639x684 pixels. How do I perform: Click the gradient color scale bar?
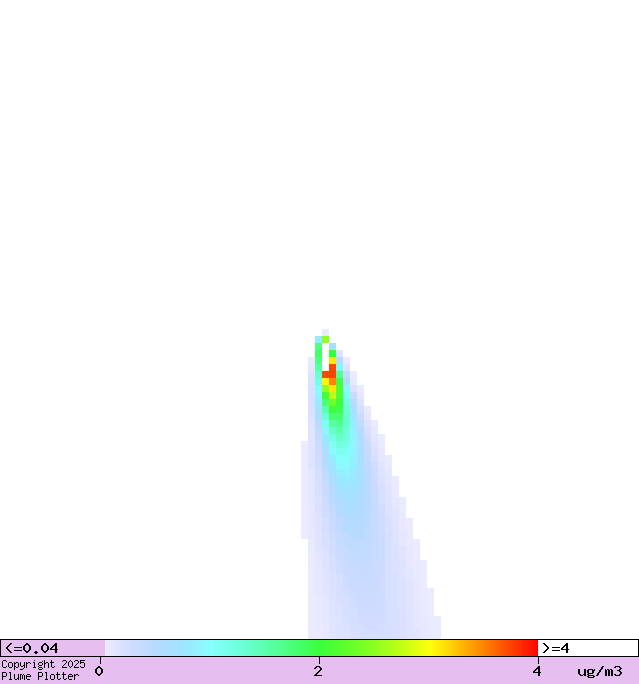tap(321, 648)
